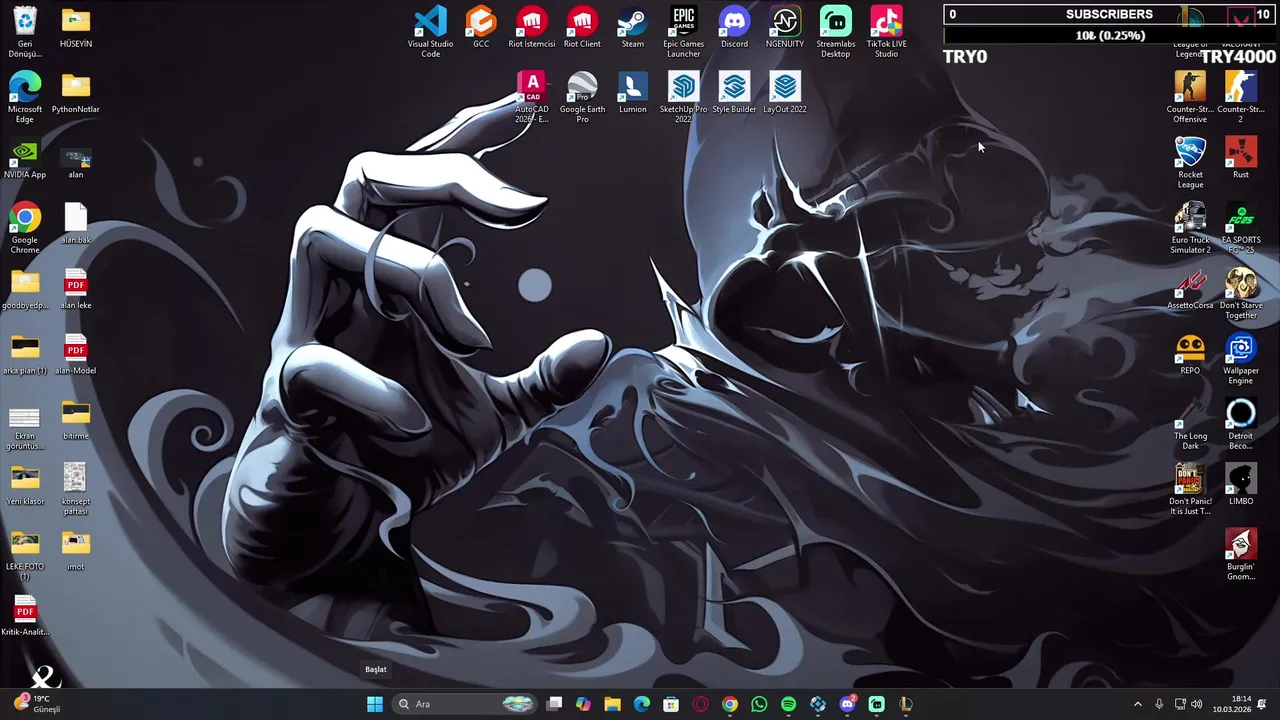Open File Explorer on taskbar

click(x=612, y=704)
